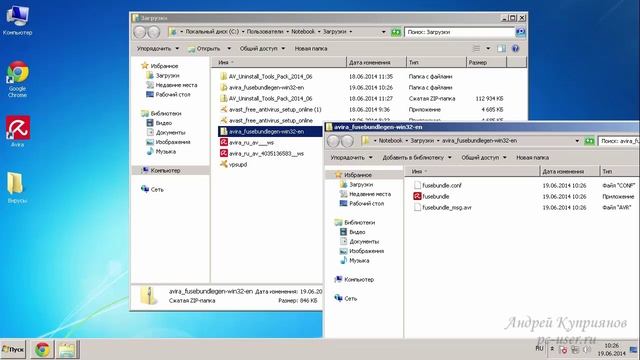The image size is (640, 360).
Task: Select Изображения in back window sidebar
Action: click(168, 142)
